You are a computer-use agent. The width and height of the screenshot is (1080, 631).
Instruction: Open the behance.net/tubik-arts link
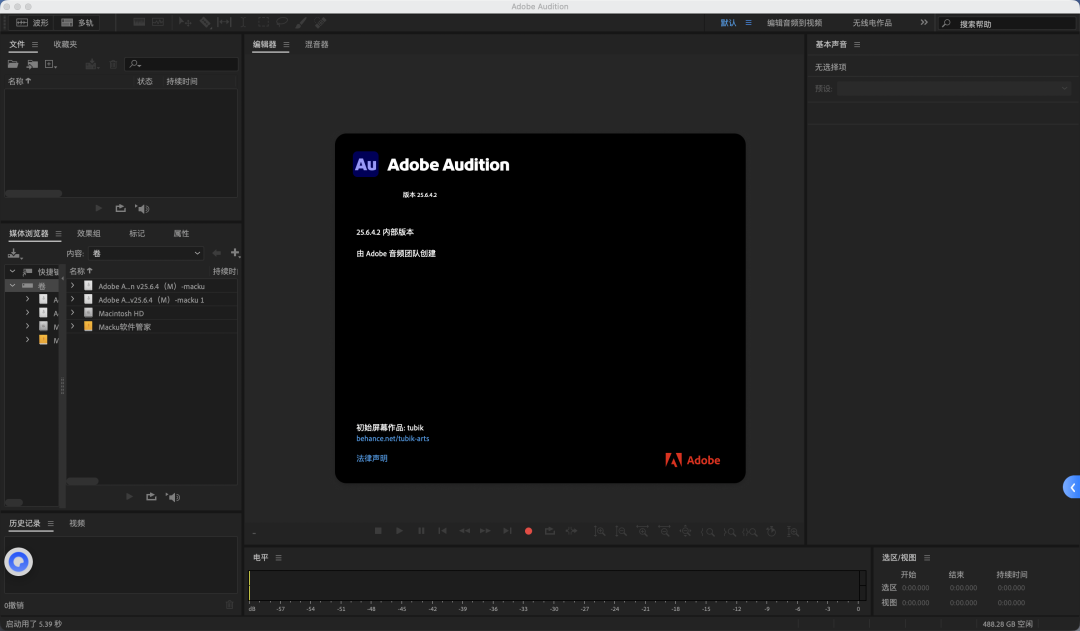[x=392, y=438]
